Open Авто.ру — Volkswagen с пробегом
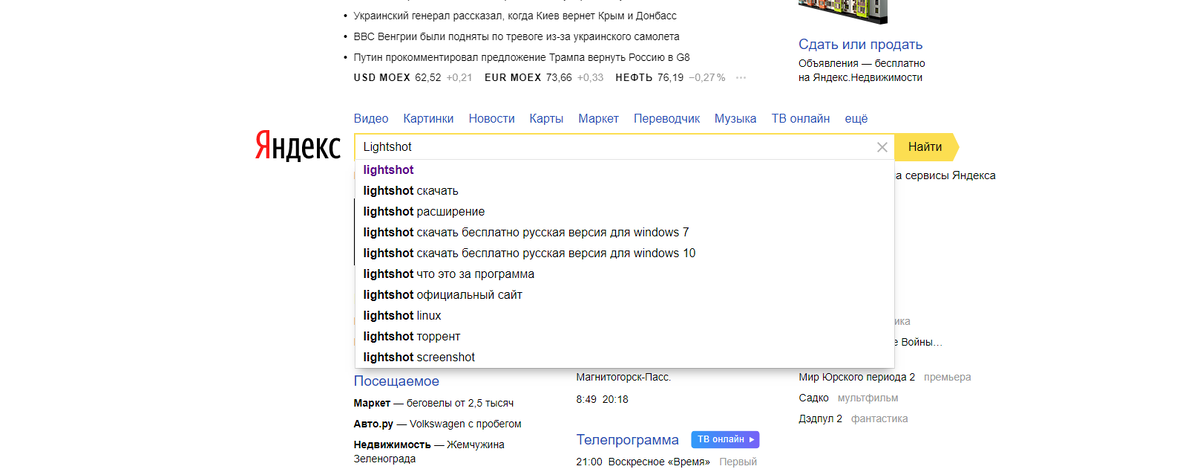This screenshot has height=472, width=1200. (437, 424)
